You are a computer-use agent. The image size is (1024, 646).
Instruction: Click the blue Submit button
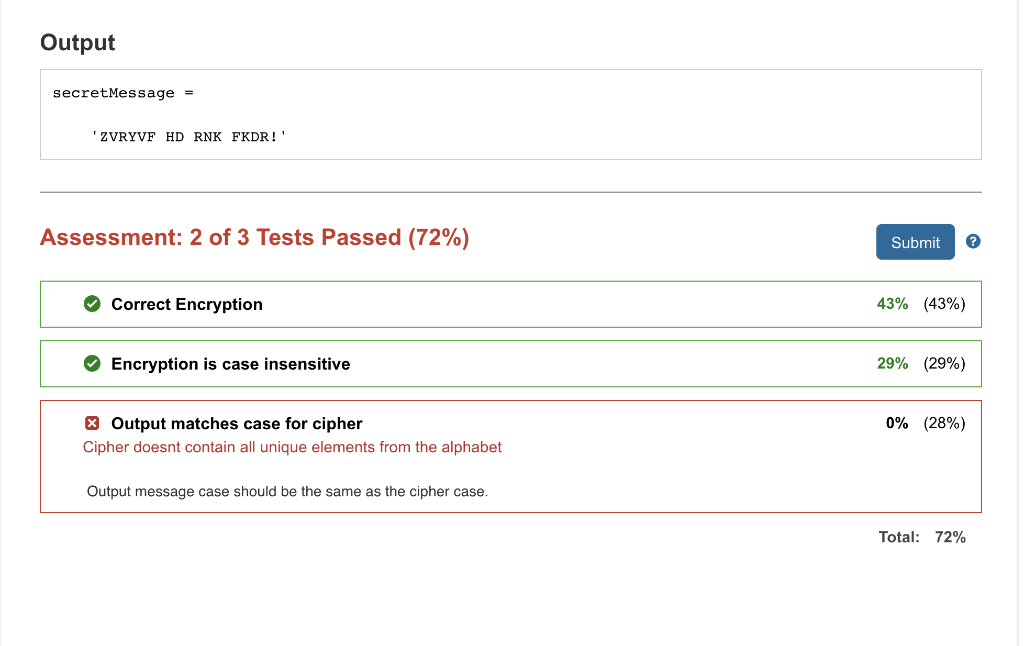point(914,242)
